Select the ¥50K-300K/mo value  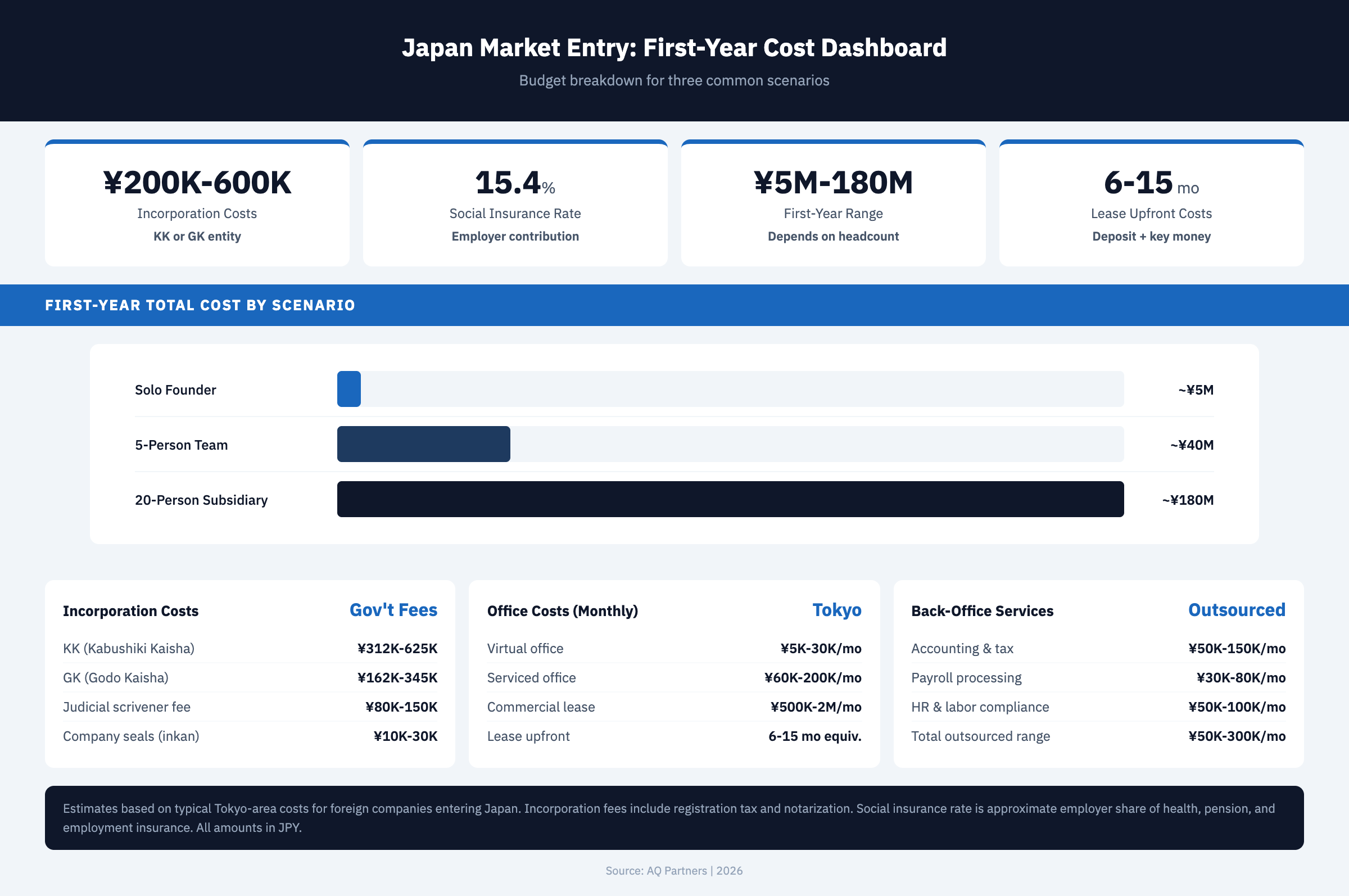click(1237, 736)
